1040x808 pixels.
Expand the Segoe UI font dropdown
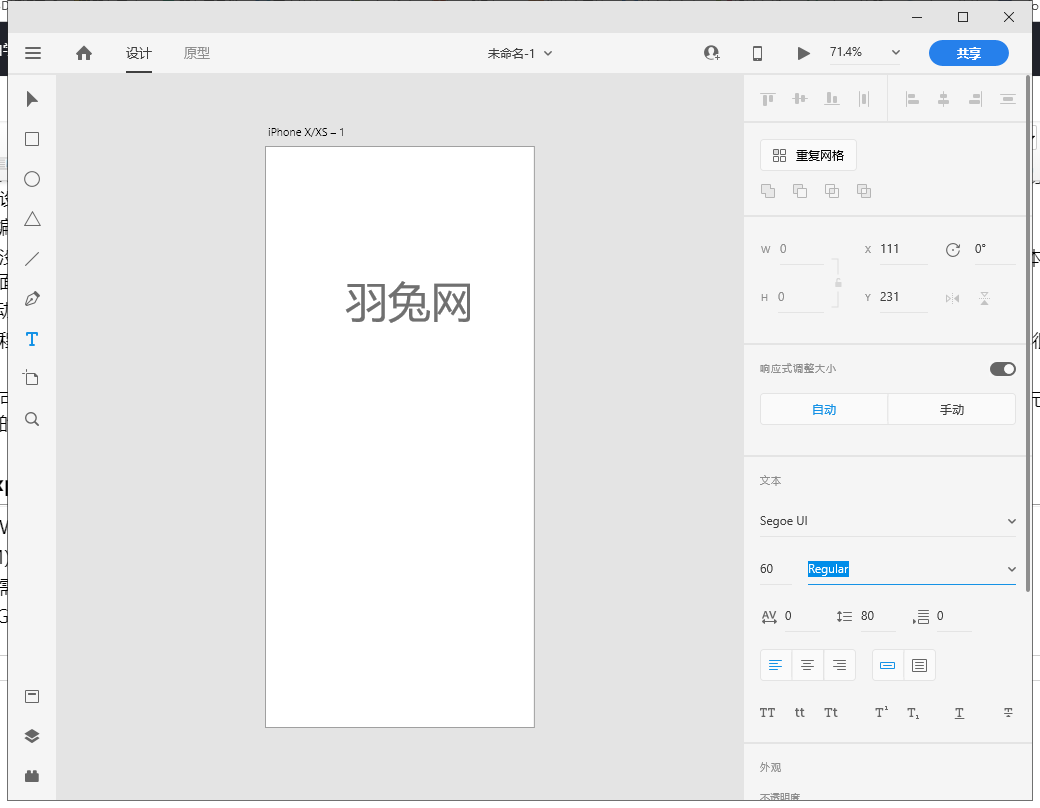[x=1011, y=521]
